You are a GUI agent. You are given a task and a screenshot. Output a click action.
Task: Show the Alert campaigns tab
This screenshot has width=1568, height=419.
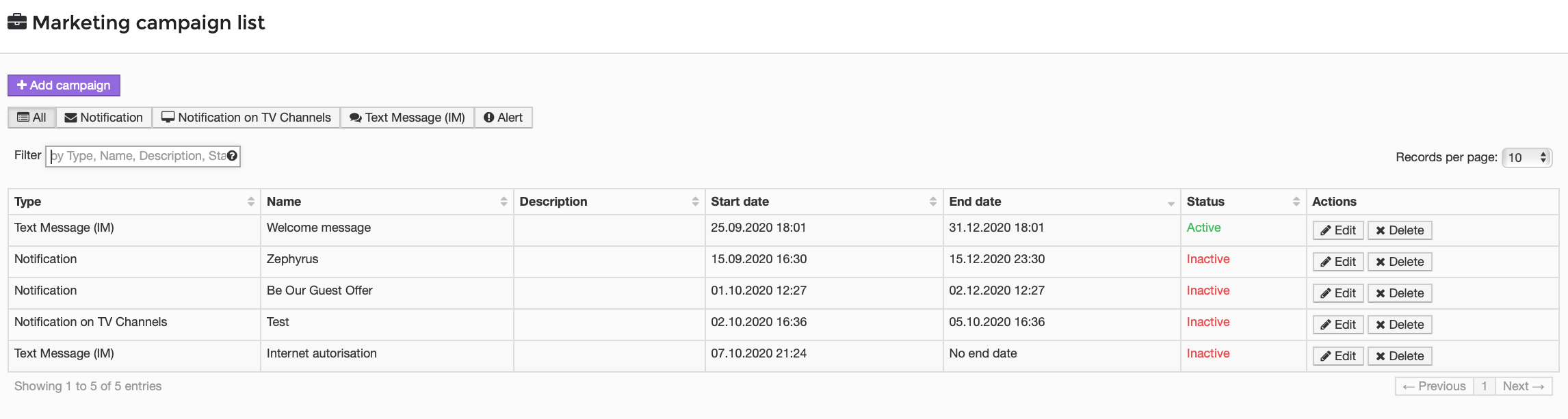pos(503,118)
